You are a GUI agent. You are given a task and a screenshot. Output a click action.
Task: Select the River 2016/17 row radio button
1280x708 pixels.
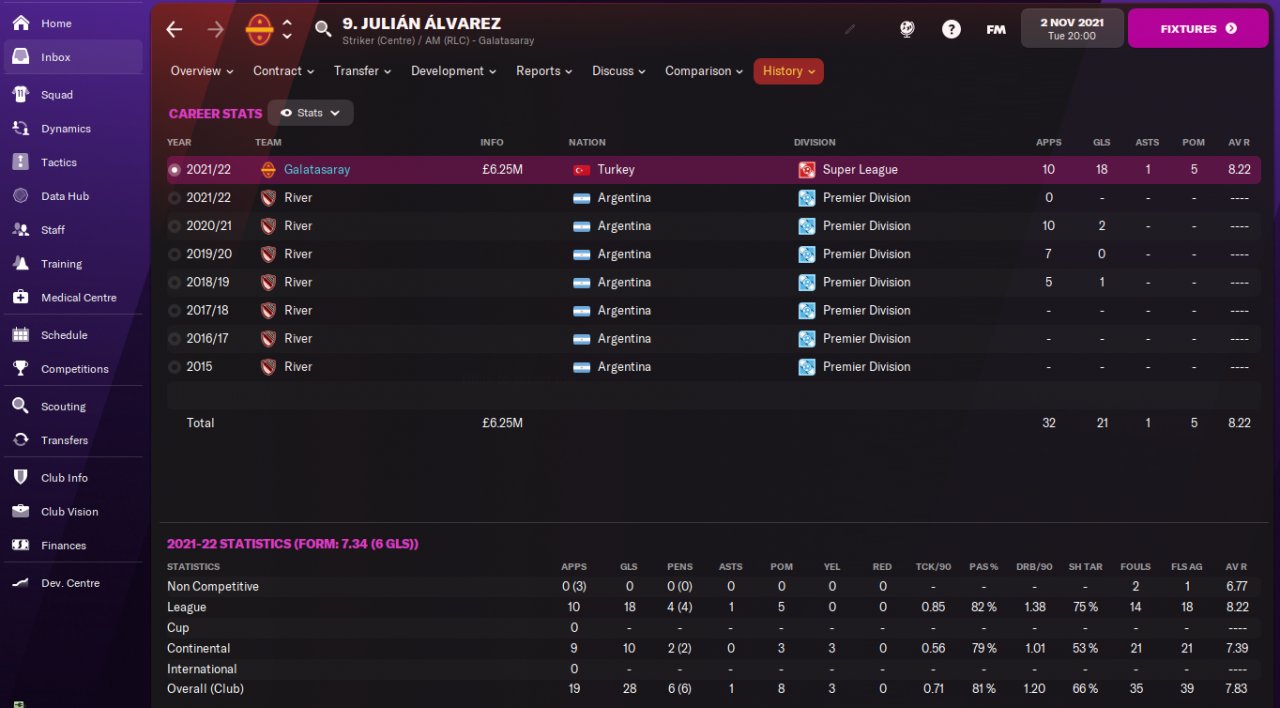tap(175, 339)
